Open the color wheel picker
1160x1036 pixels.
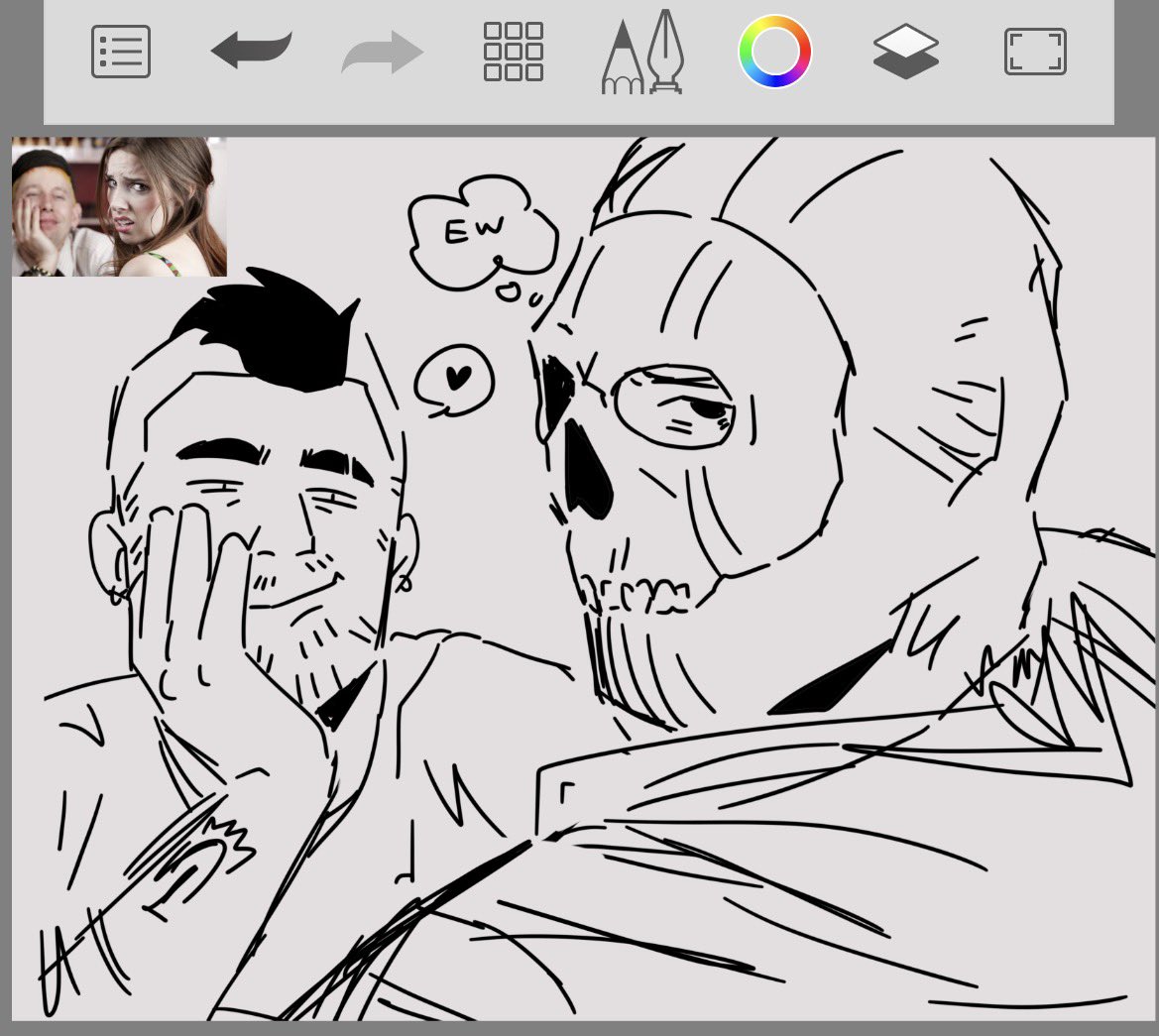774,52
